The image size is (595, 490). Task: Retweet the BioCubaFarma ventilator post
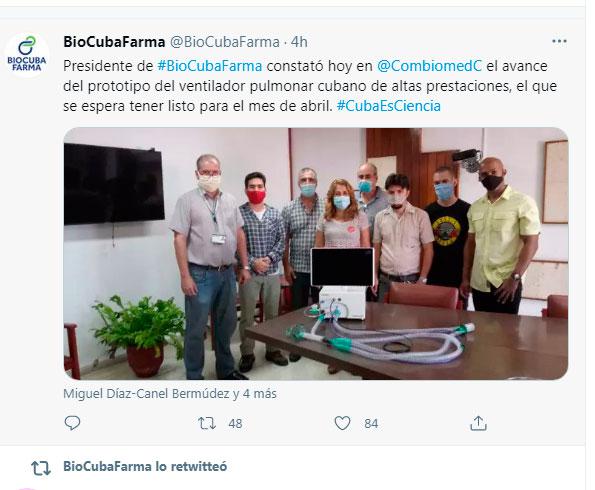click(x=207, y=423)
